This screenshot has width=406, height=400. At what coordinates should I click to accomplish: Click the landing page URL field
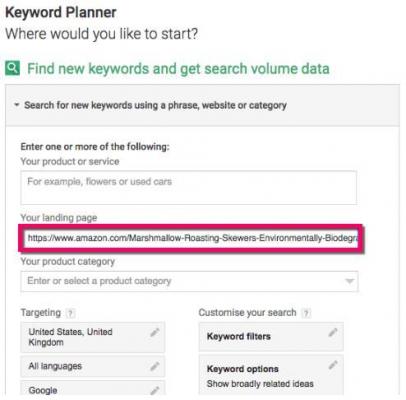tap(191, 238)
